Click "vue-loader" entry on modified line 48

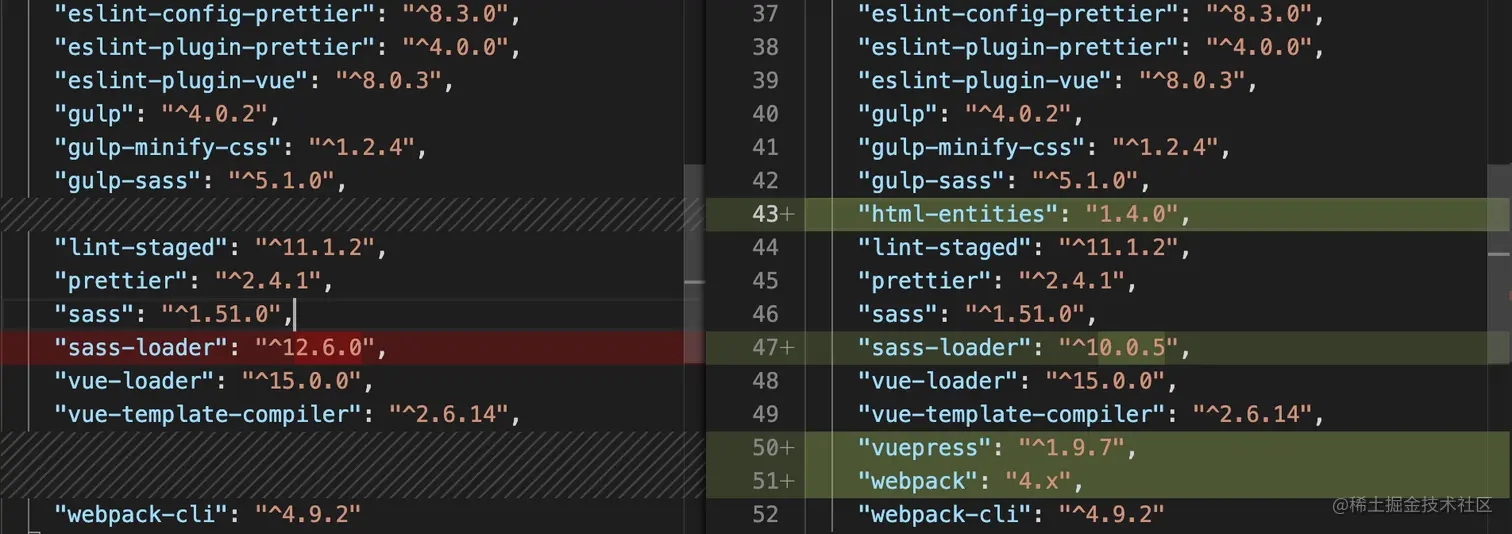pos(938,381)
